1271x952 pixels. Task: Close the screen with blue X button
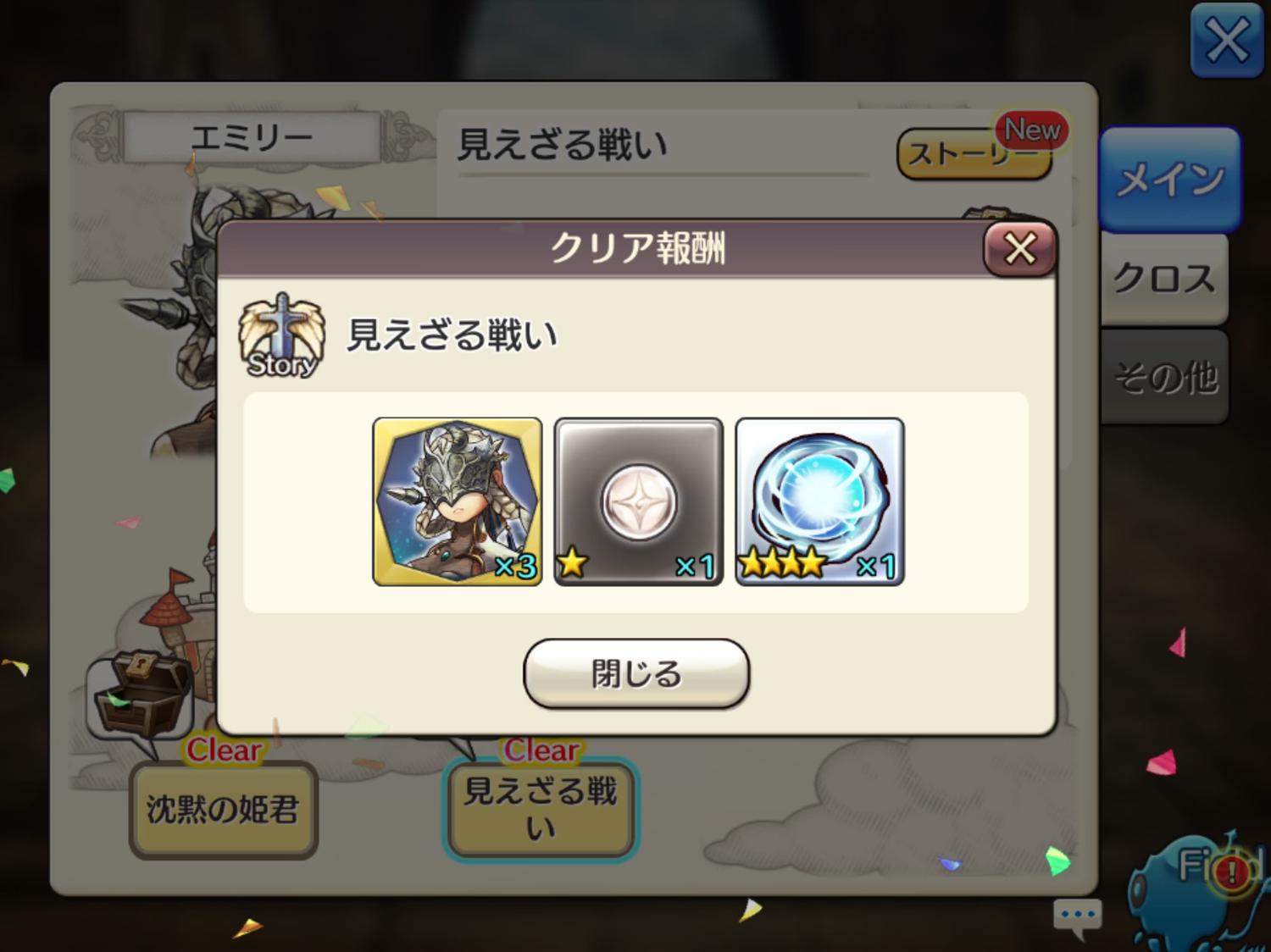pos(1227,40)
